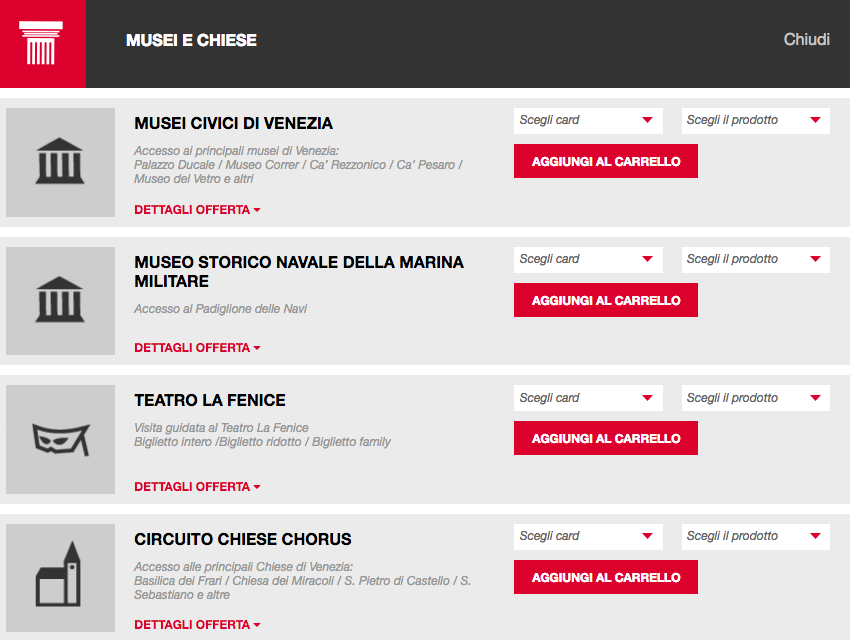Click the Teatro La Fenice mask icon
Screen dimensions: 852x640
[60, 439]
